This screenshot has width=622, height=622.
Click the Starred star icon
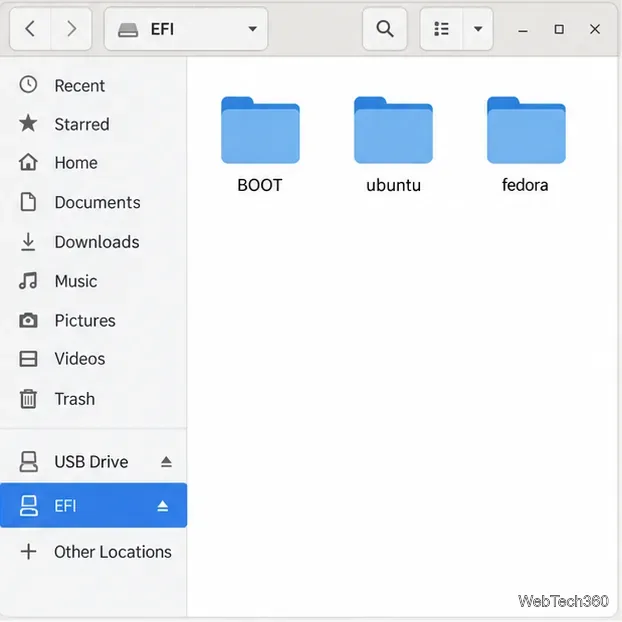pyautogui.click(x=28, y=123)
